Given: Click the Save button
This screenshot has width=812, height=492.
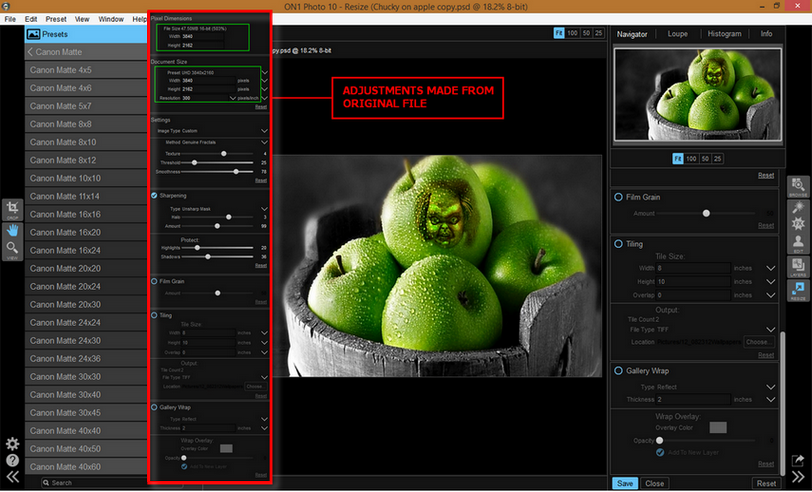Looking at the screenshot, I should click(625, 483).
